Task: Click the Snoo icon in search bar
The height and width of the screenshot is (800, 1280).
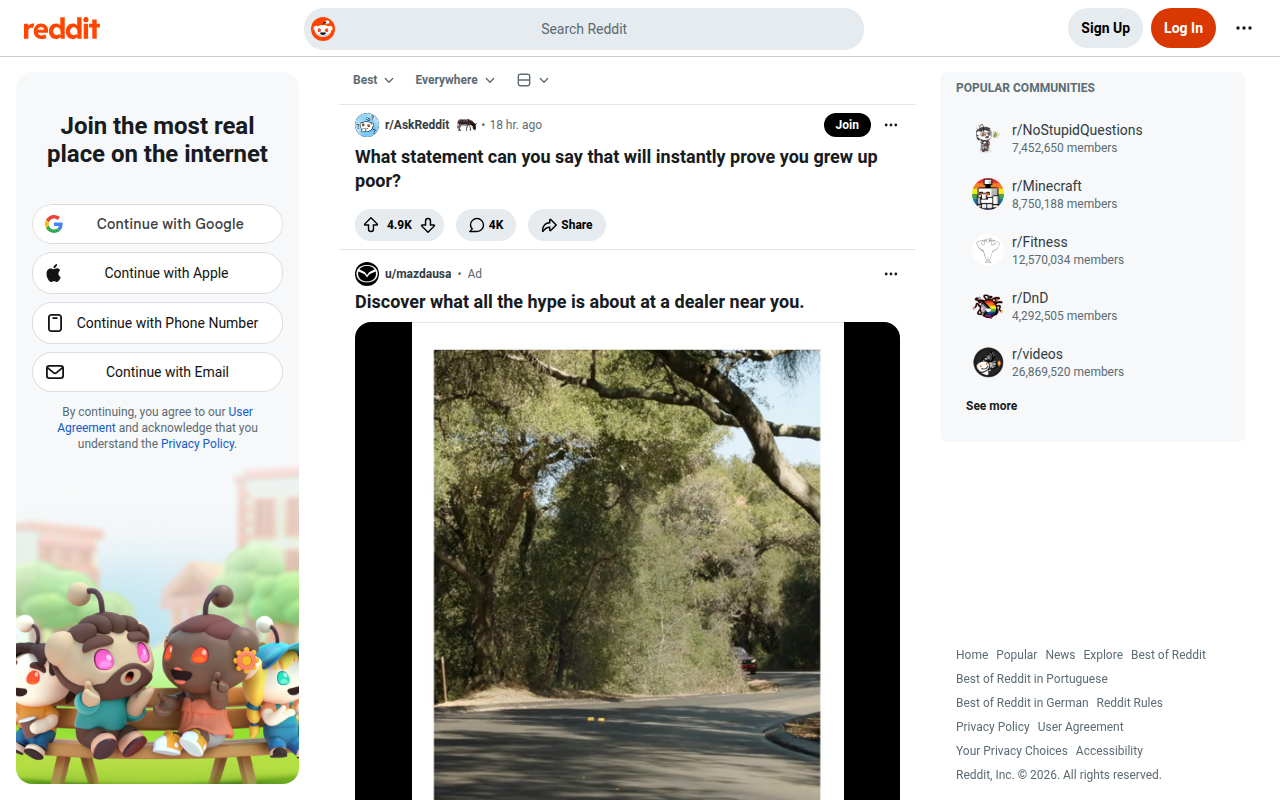Action: (x=323, y=29)
